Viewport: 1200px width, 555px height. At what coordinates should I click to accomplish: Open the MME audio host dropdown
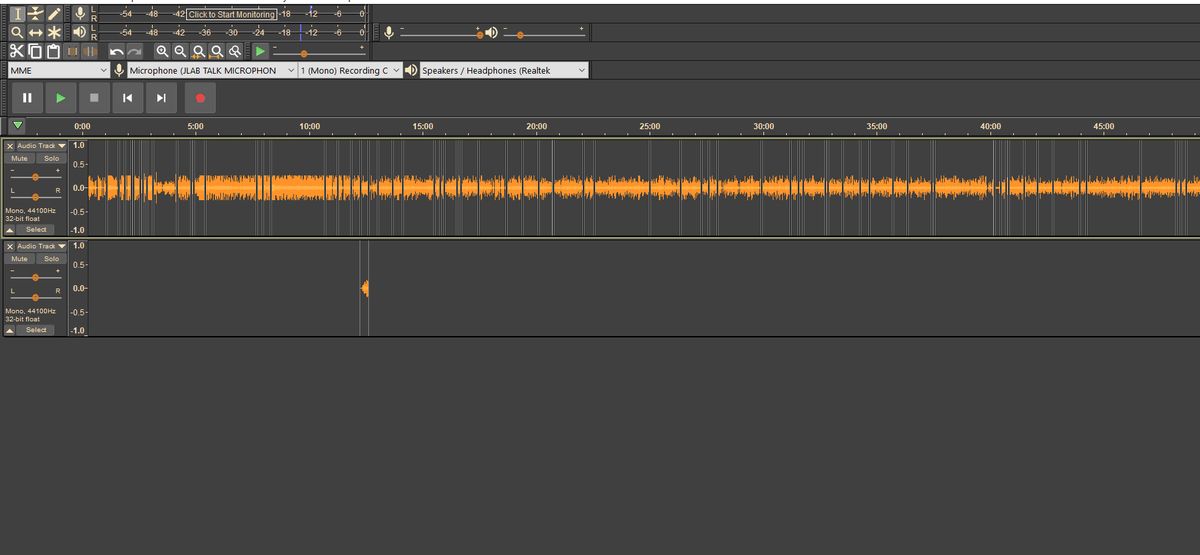pyautogui.click(x=59, y=71)
